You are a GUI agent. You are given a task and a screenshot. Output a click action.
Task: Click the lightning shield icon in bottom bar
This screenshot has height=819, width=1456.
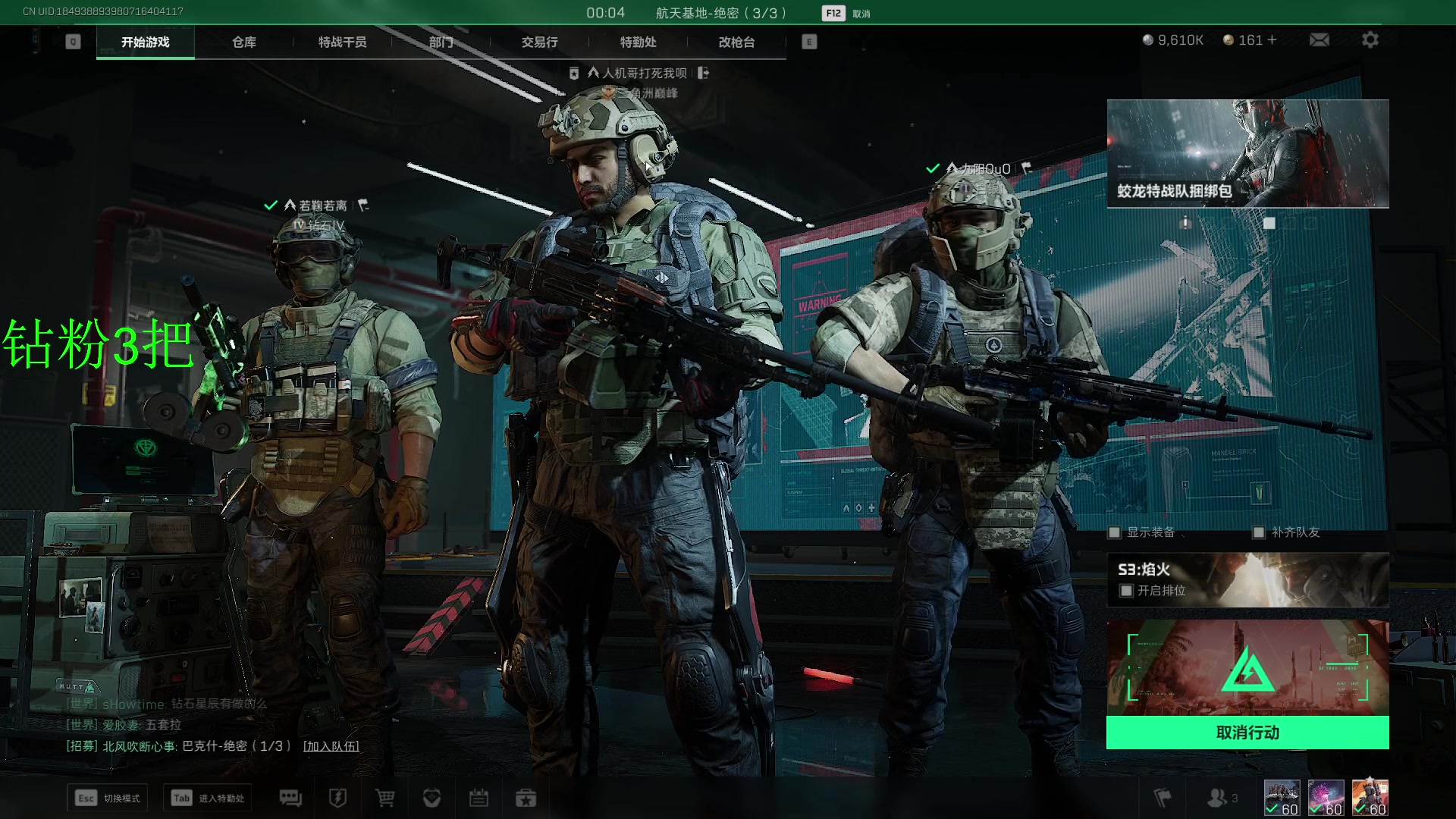point(337,798)
